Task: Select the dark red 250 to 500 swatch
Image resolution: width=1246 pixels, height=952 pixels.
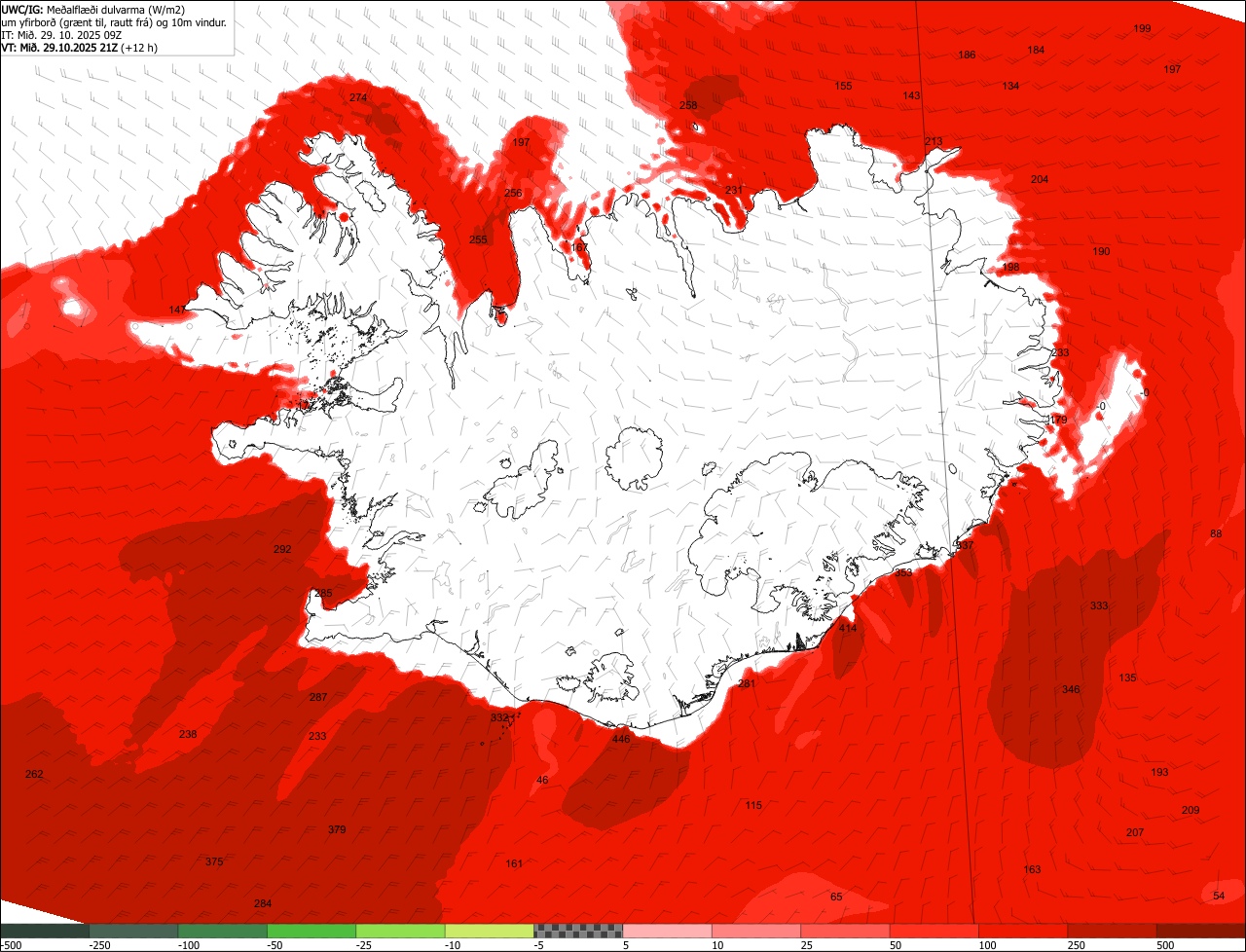Action: (x=1113, y=931)
